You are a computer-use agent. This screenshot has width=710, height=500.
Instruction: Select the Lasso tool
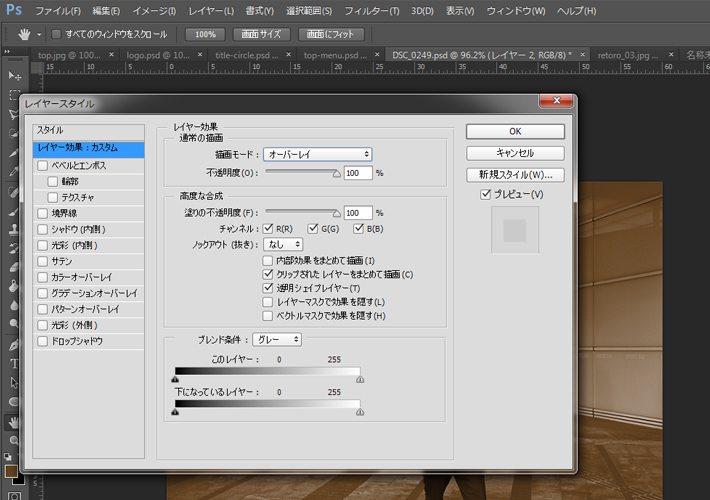tap(14, 114)
